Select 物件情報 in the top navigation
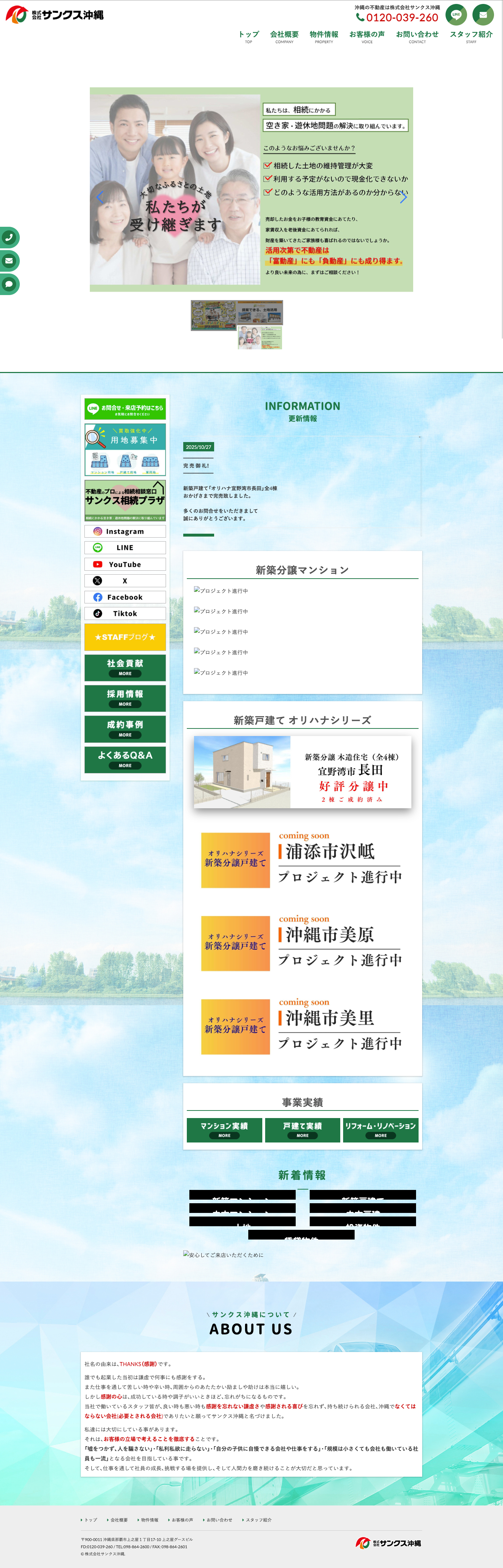The width and height of the screenshot is (503, 1568). click(324, 37)
